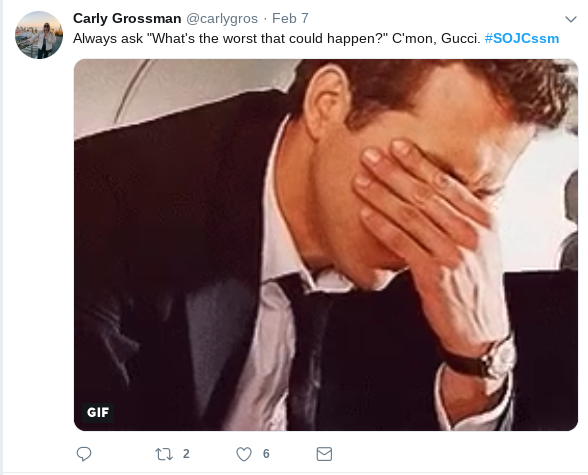
Task: Like the tweet with the heart icon
Action: (x=244, y=454)
